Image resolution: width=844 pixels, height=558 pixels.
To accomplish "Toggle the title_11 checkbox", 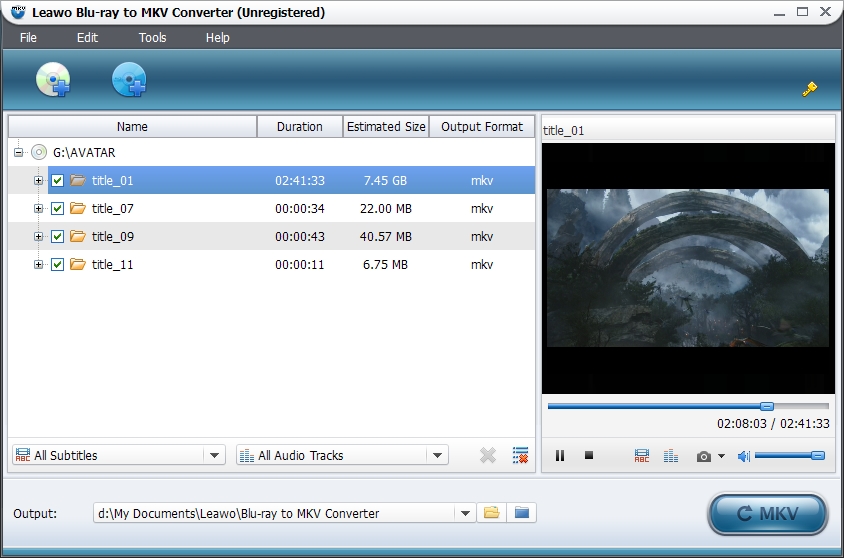I will point(58,265).
